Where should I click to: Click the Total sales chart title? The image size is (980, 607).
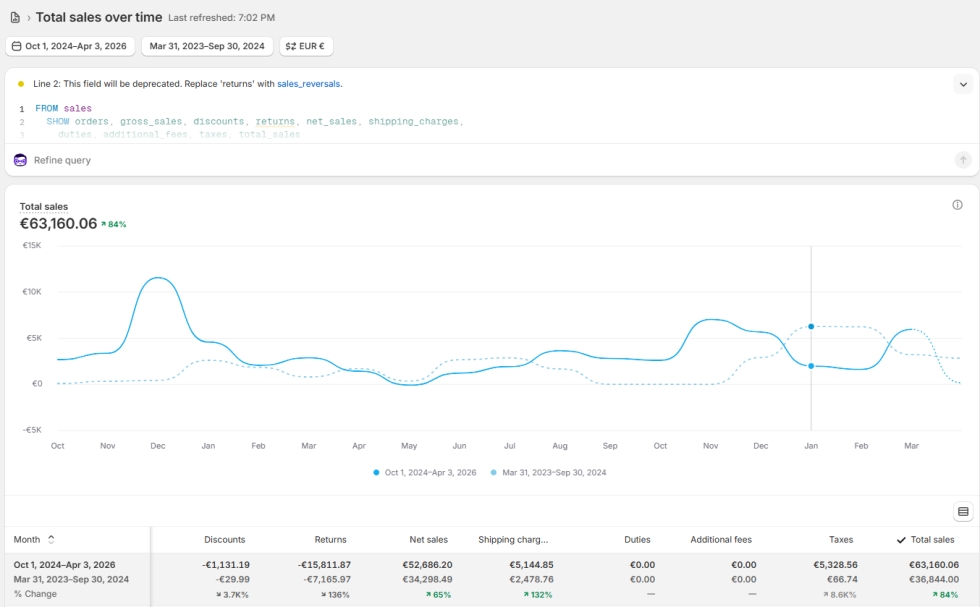pyautogui.click(x=44, y=206)
